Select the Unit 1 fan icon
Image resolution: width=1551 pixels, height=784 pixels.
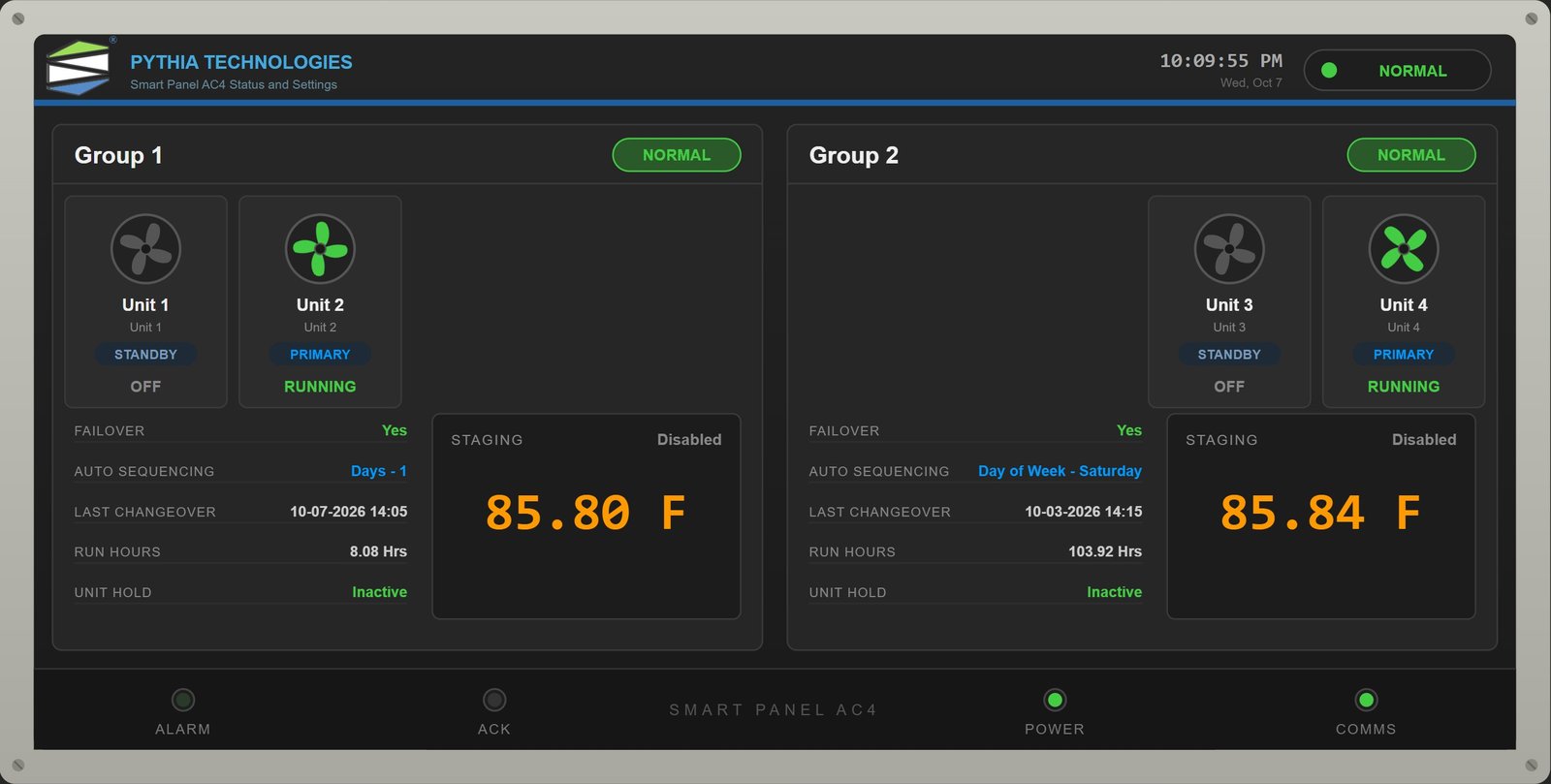point(145,249)
